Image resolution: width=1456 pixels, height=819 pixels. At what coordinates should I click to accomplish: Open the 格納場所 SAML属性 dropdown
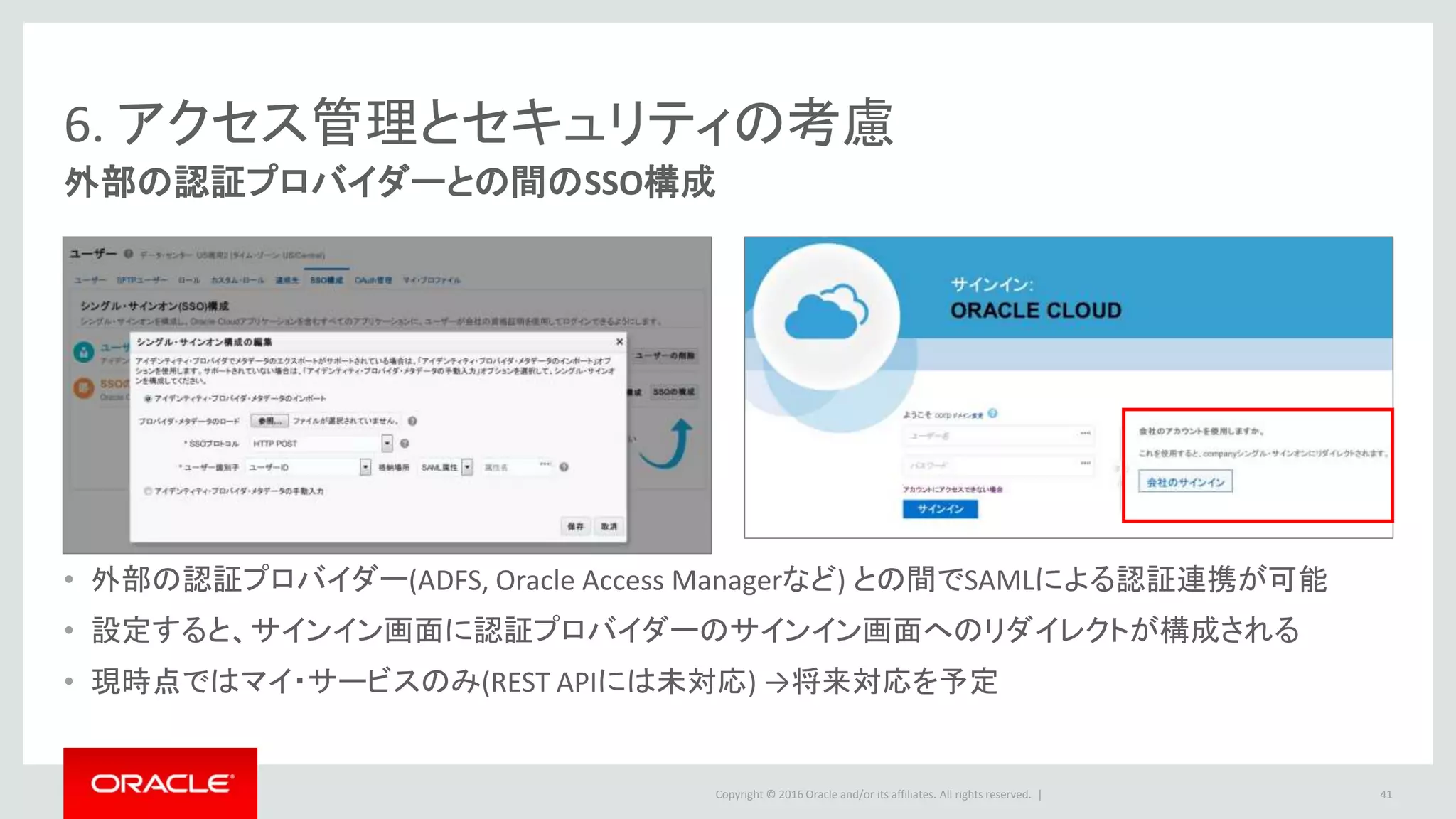point(467,467)
